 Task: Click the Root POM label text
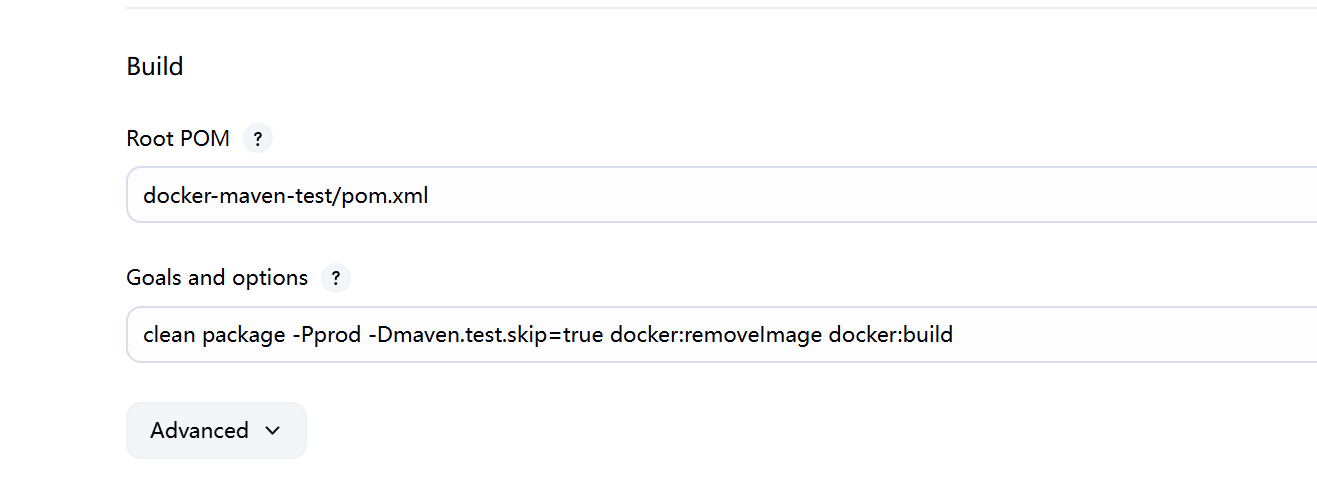178,138
